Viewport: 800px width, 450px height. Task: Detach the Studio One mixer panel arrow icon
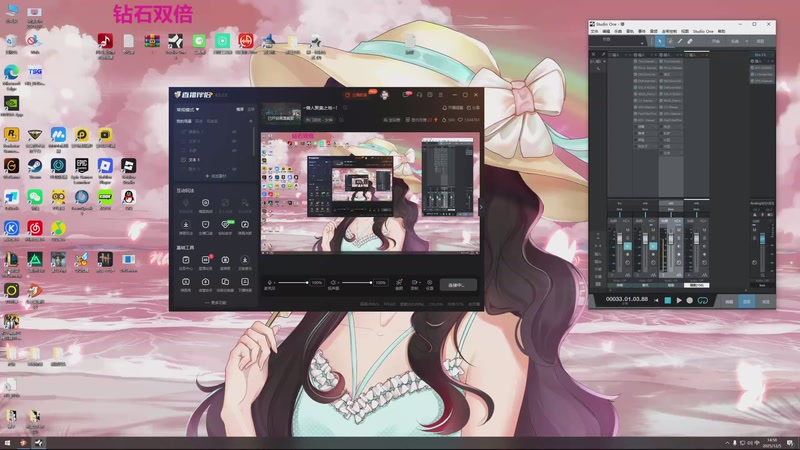pos(604,55)
